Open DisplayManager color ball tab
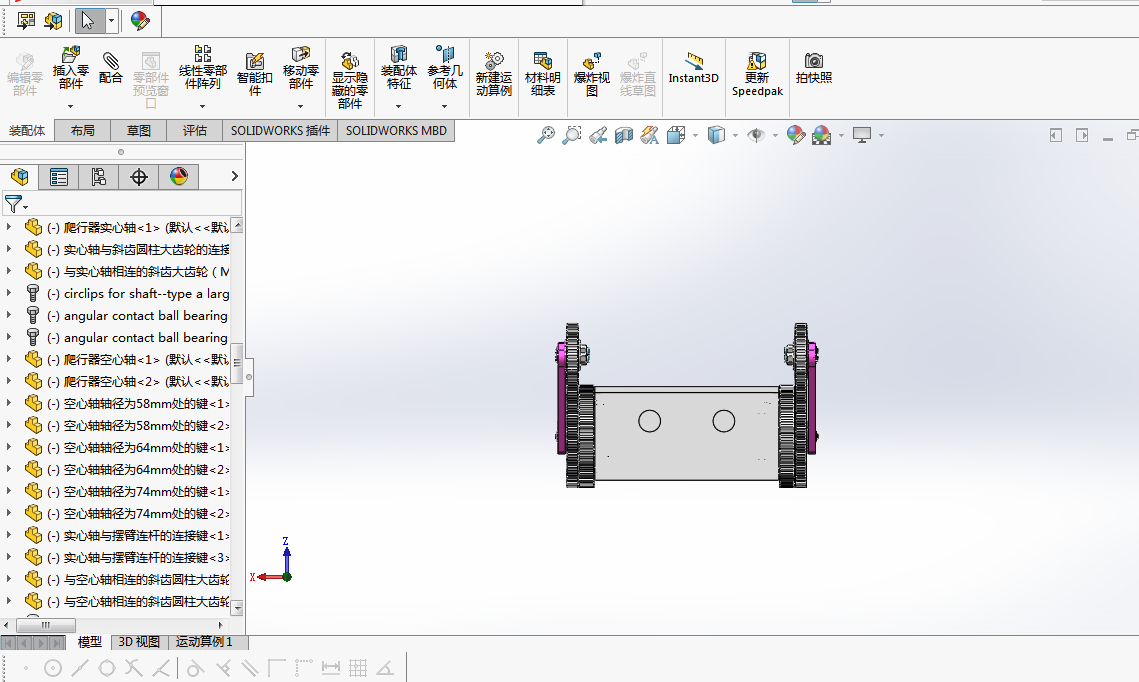 (179, 176)
